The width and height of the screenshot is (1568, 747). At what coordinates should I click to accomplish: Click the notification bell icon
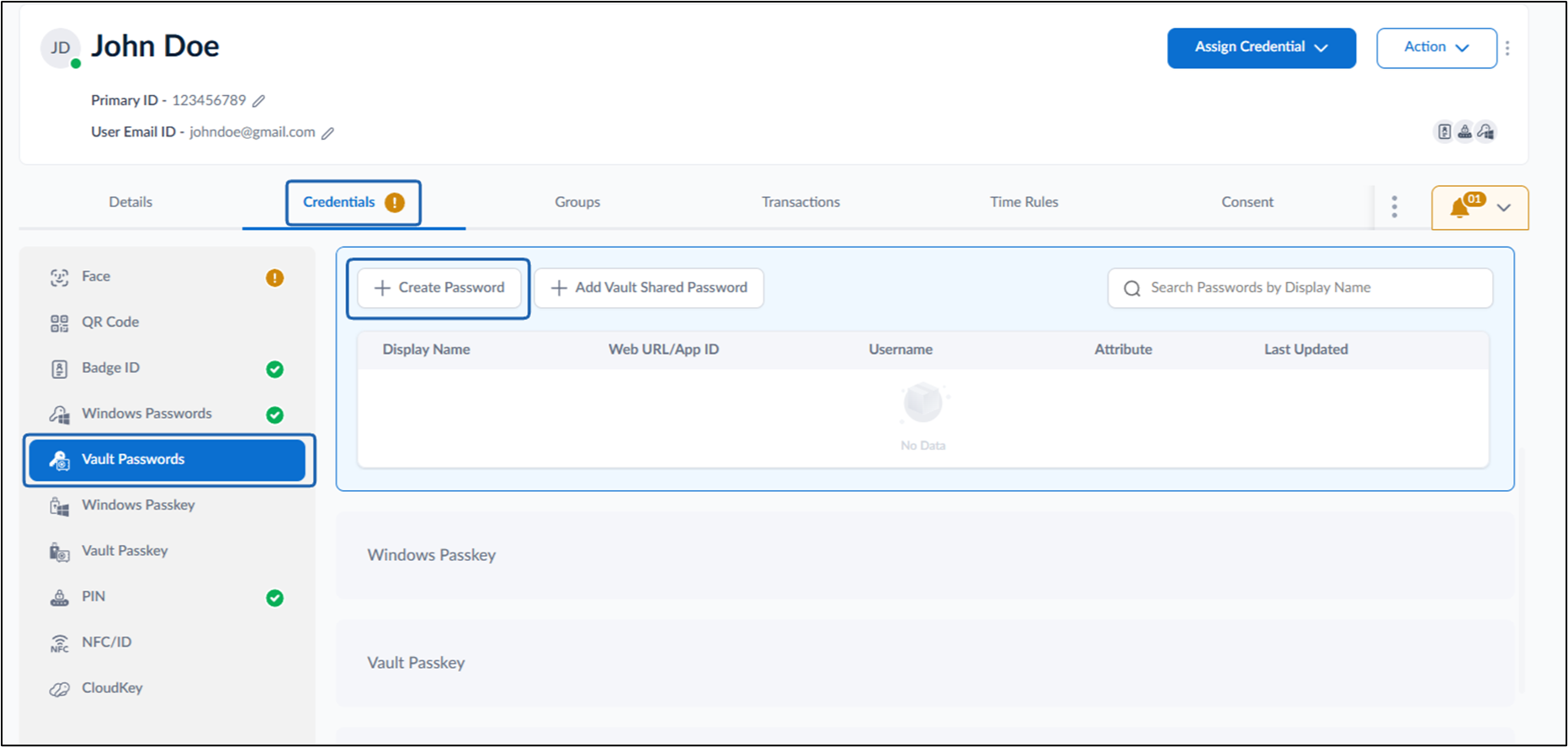point(1460,208)
